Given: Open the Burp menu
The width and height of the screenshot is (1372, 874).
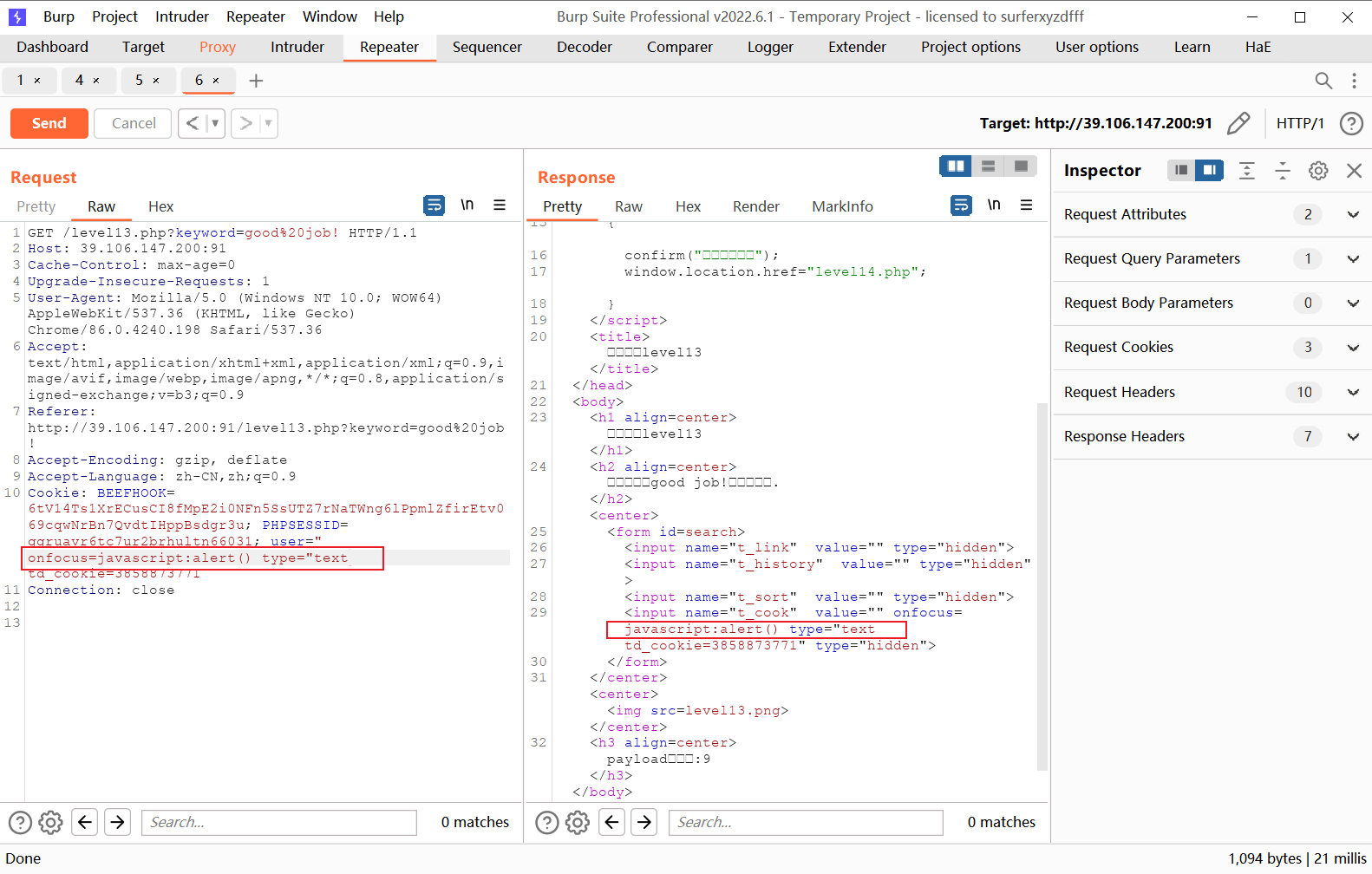Looking at the screenshot, I should pos(59,16).
